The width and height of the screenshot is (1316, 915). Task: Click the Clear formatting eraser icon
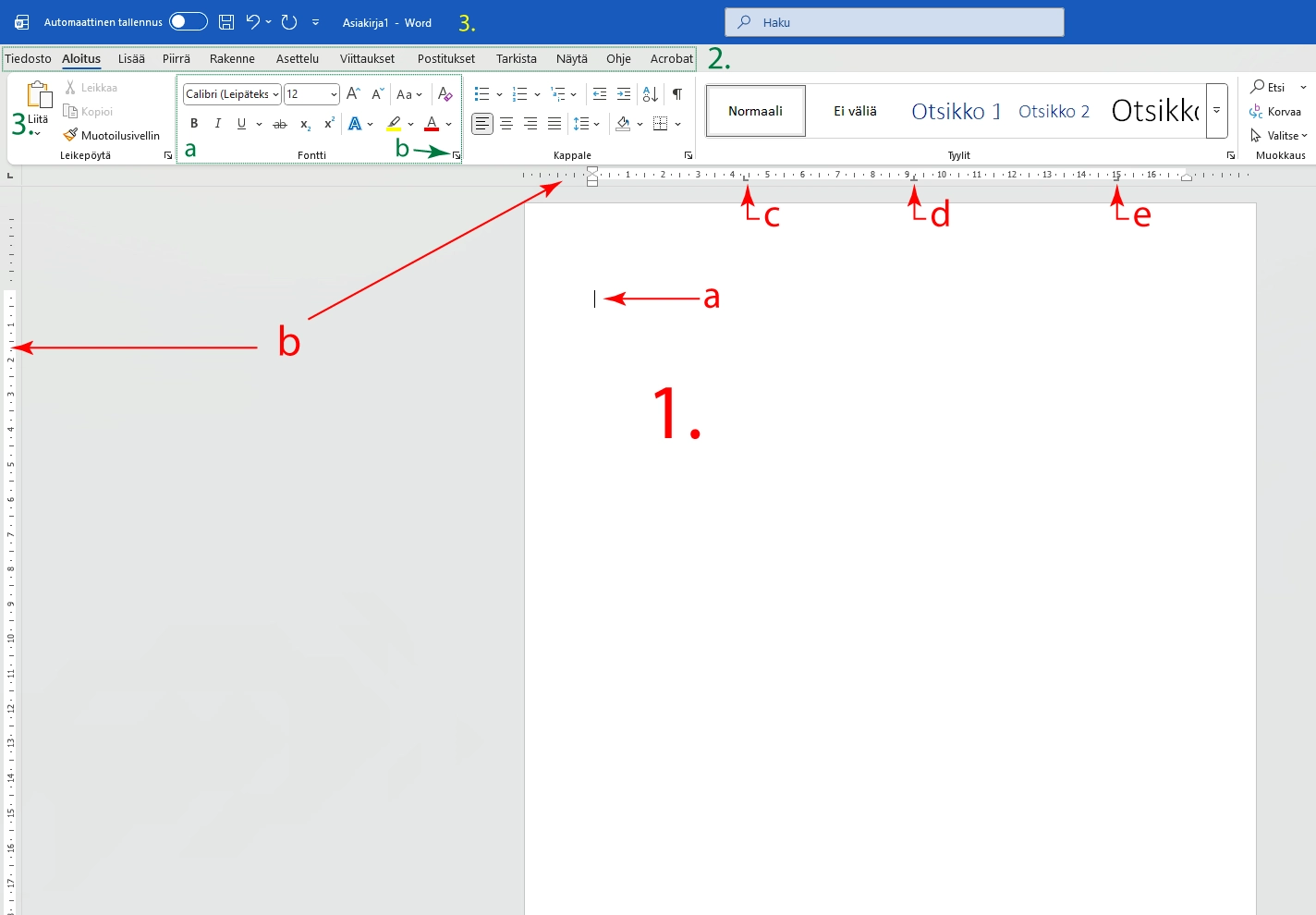point(445,94)
